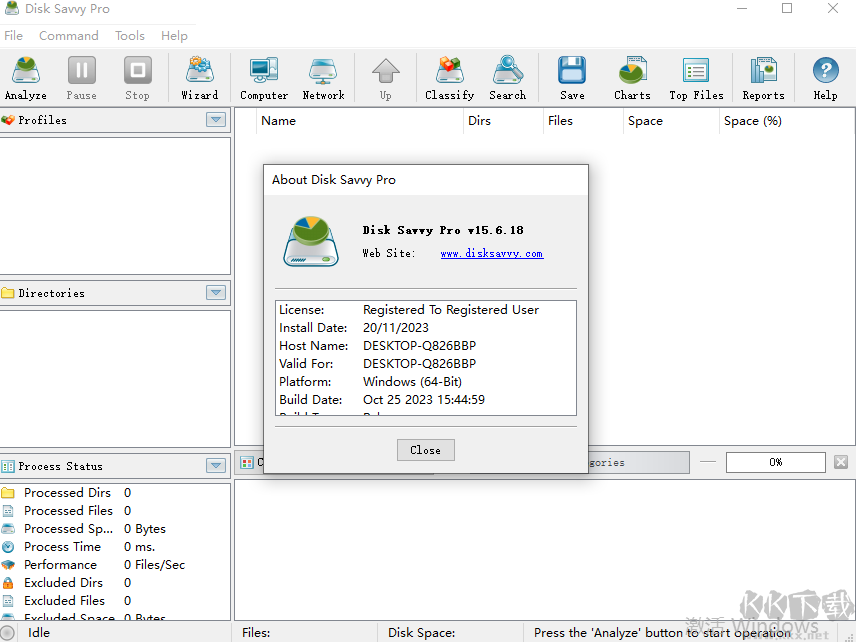Open the Tools menu

tap(130, 36)
